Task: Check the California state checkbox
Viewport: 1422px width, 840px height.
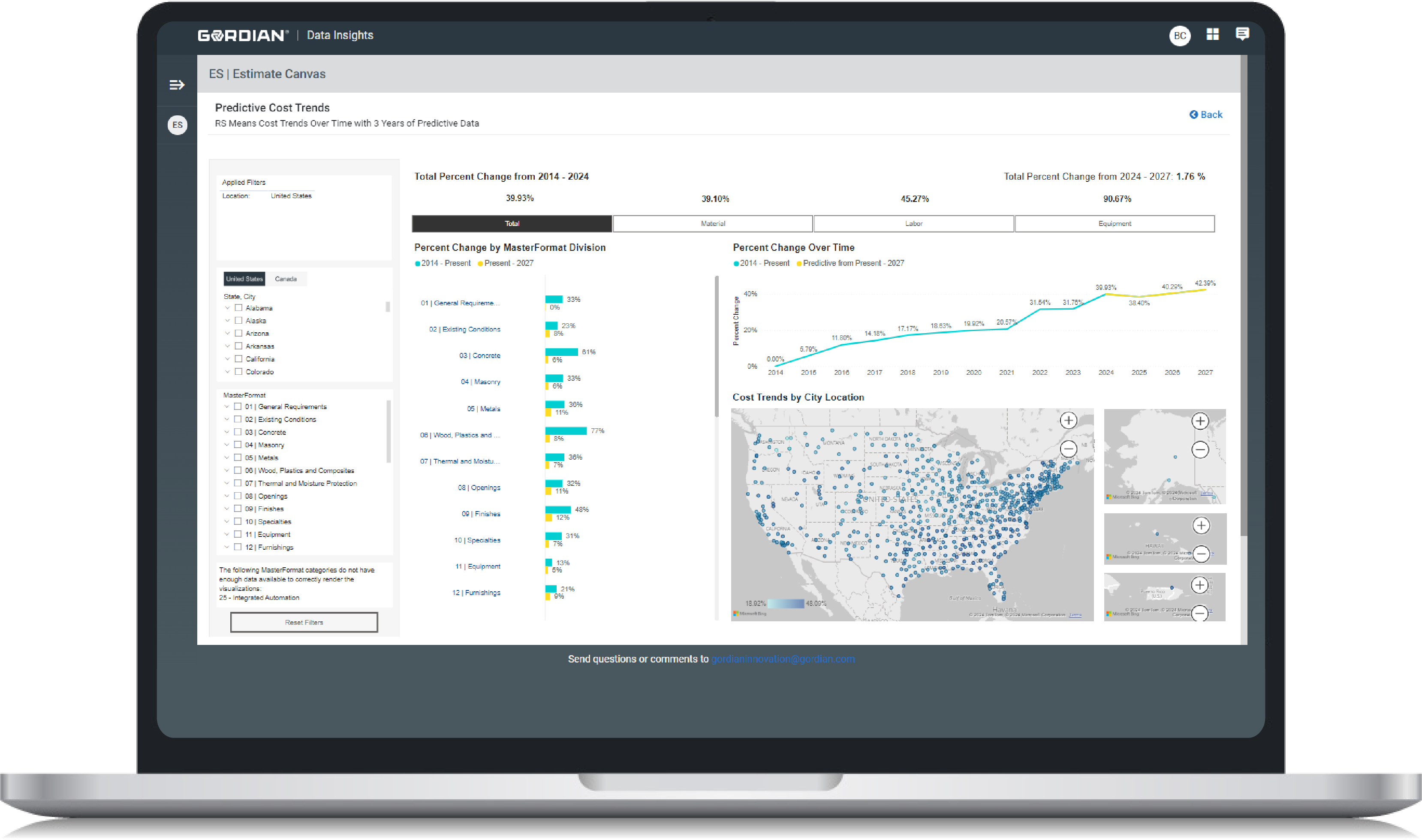Action: pos(238,359)
